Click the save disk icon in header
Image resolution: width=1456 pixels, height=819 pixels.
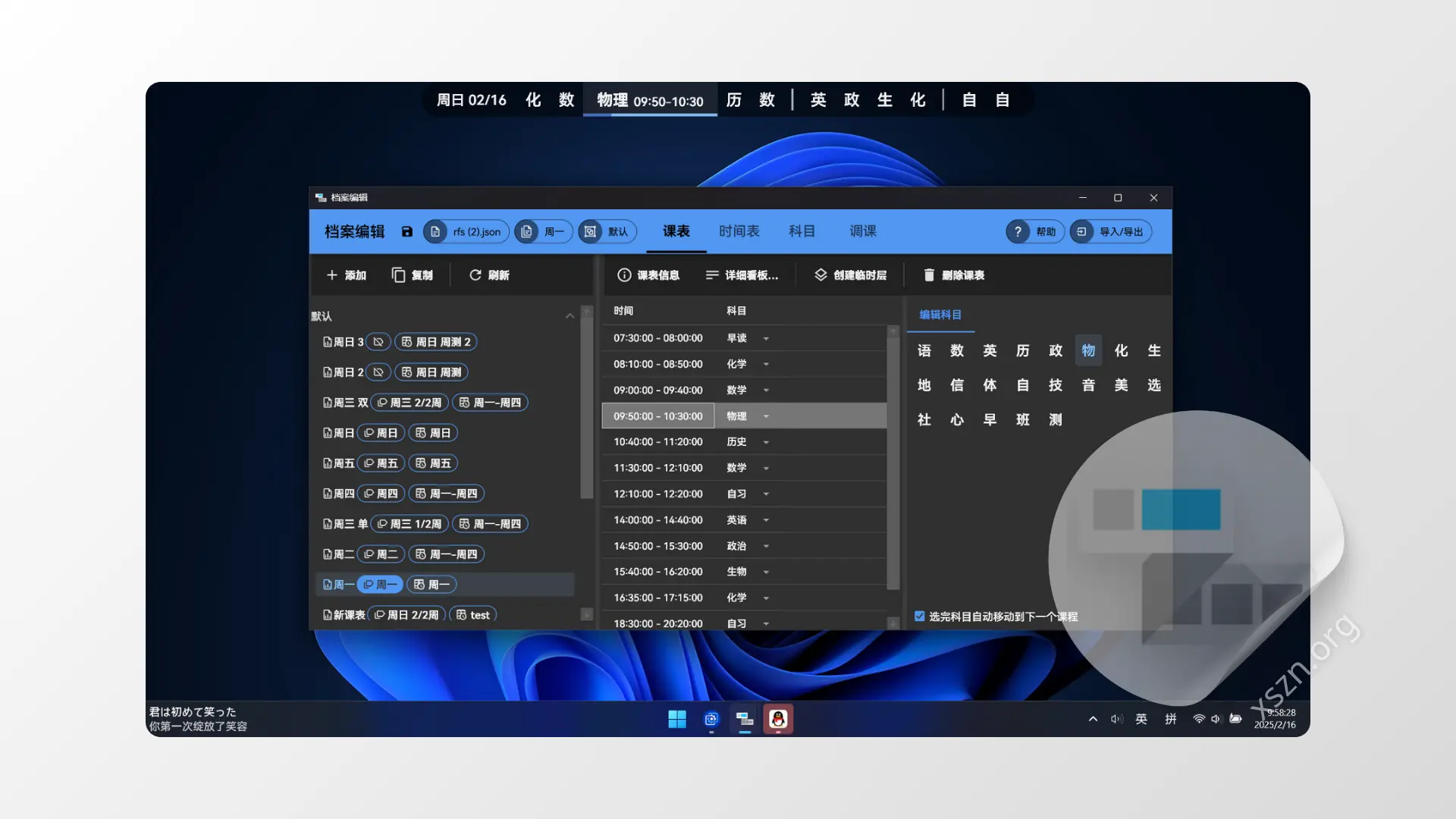407,232
